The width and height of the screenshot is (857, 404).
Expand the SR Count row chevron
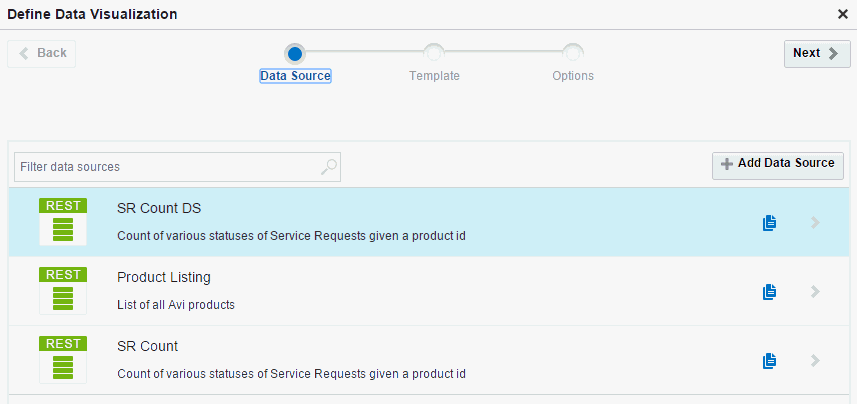click(x=815, y=361)
